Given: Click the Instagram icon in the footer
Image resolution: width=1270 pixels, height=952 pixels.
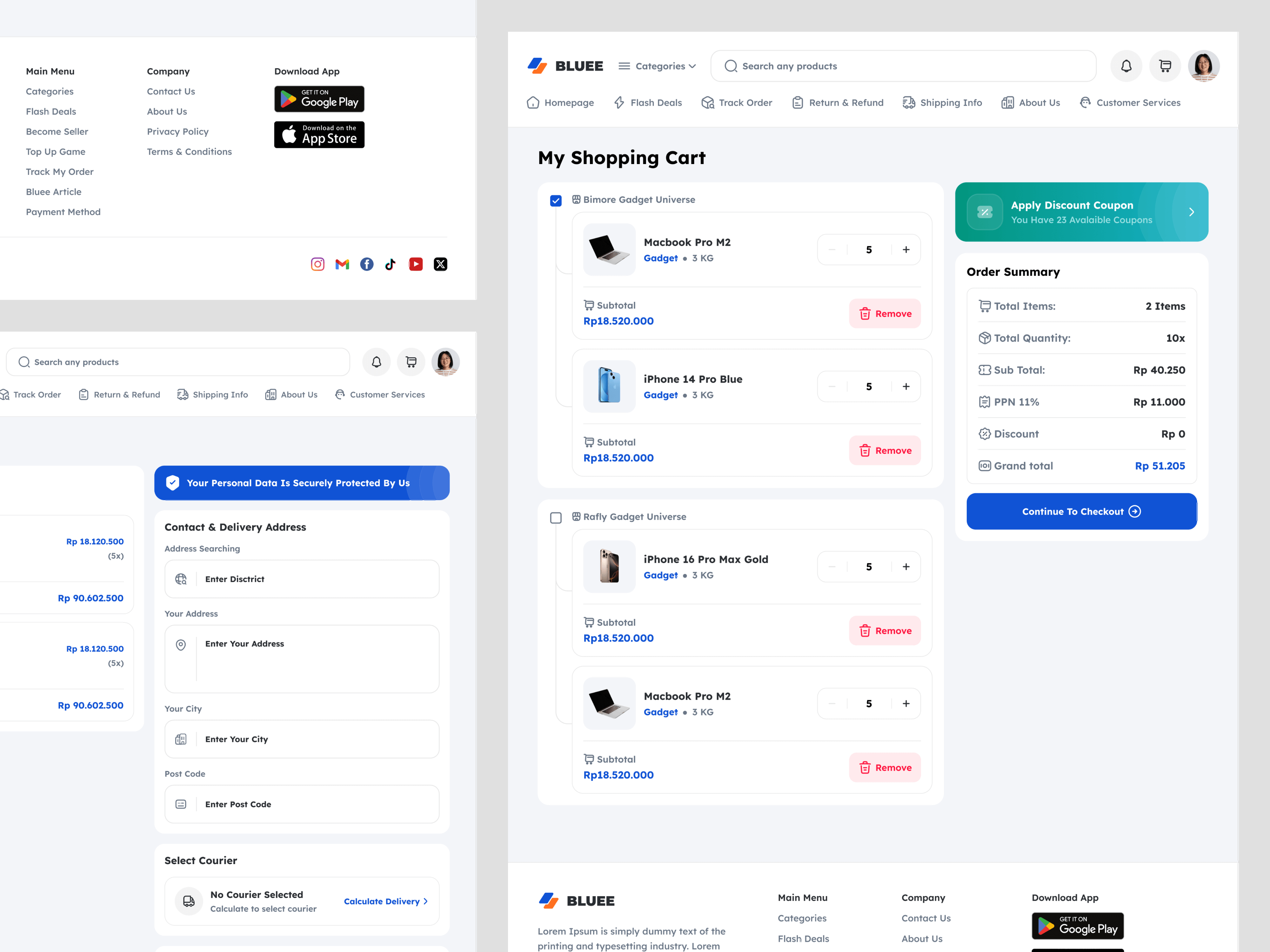Looking at the screenshot, I should [317, 264].
